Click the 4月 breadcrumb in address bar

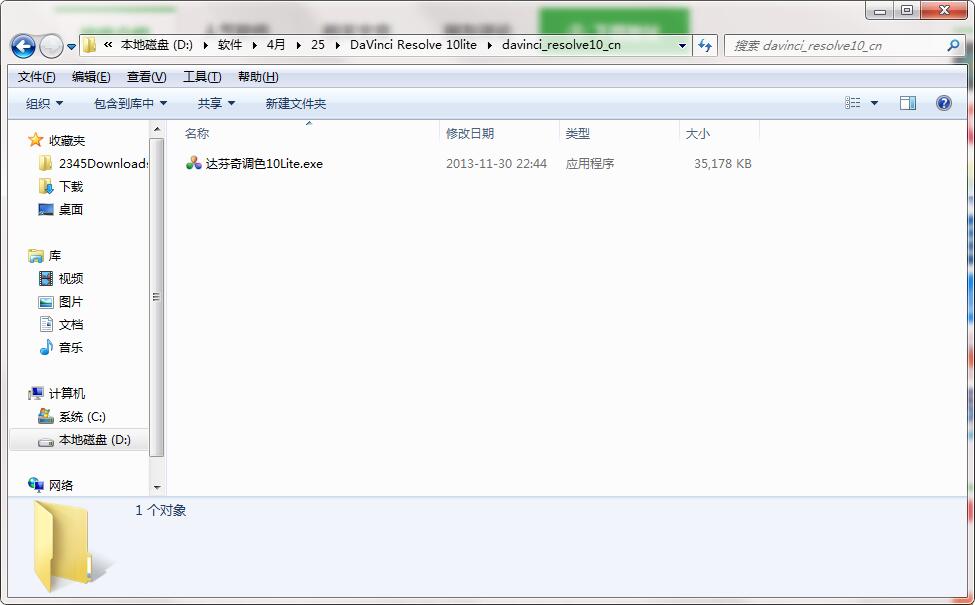pyautogui.click(x=276, y=45)
